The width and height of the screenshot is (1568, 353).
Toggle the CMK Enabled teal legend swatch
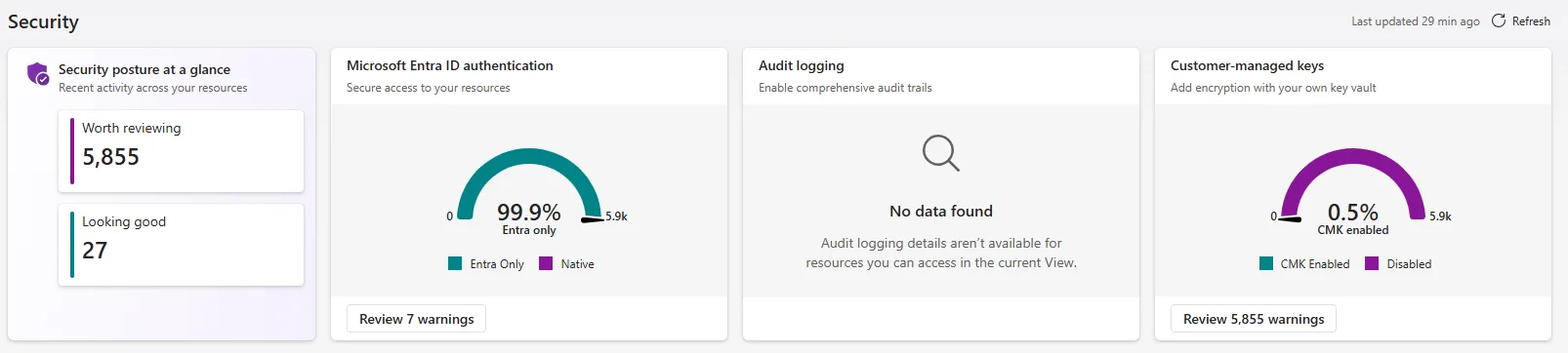click(1266, 263)
